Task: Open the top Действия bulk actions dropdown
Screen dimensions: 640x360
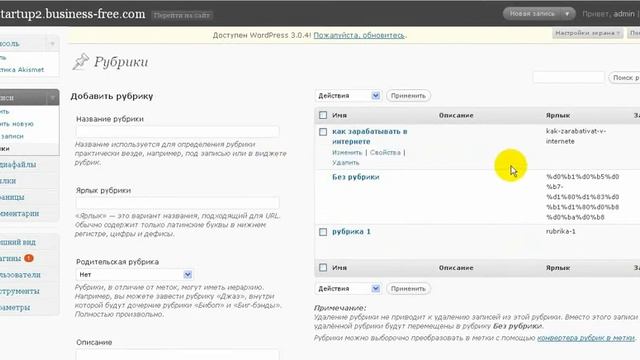Action: (x=348, y=96)
